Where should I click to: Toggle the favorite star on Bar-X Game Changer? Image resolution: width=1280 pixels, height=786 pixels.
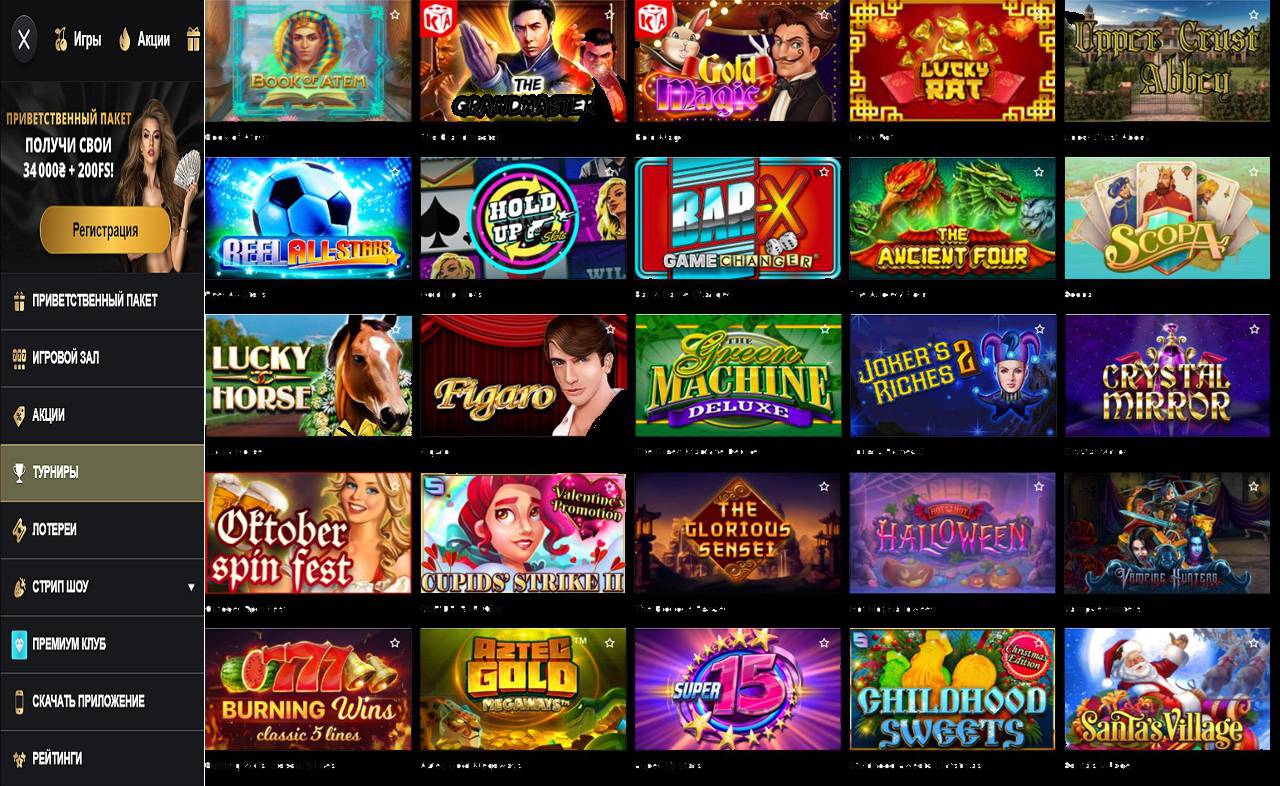[x=824, y=172]
